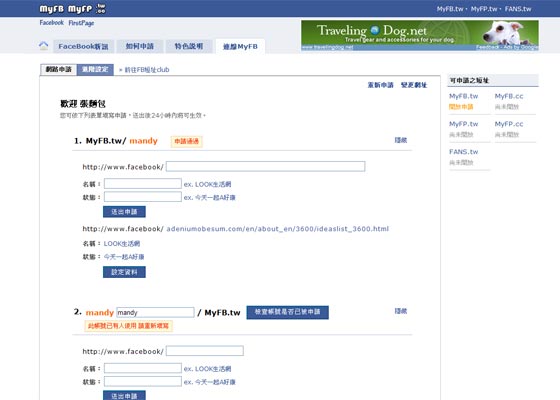The width and height of the screenshot is (560, 400).
Task: Click the 重新申請 link
Action: (x=381, y=85)
